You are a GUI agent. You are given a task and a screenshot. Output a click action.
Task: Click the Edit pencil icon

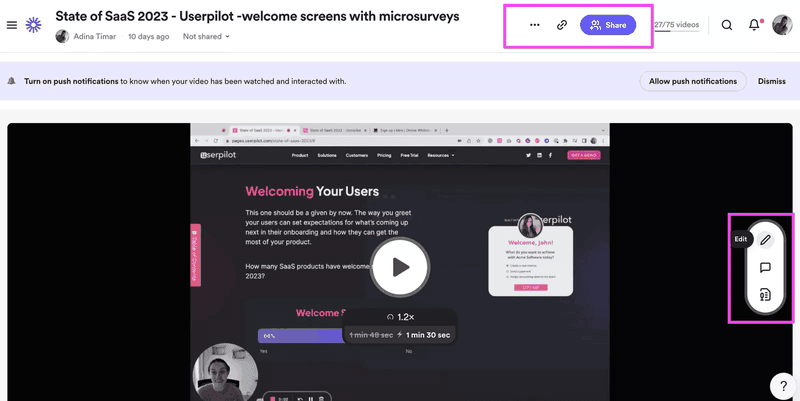point(765,240)
